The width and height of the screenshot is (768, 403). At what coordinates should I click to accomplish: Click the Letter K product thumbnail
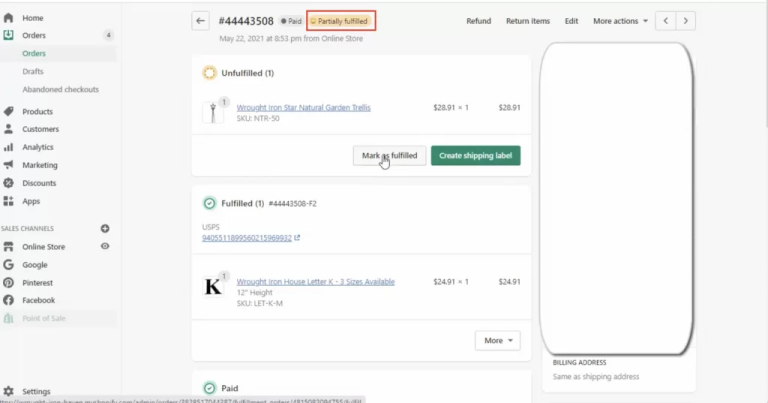tap(213, 287)
